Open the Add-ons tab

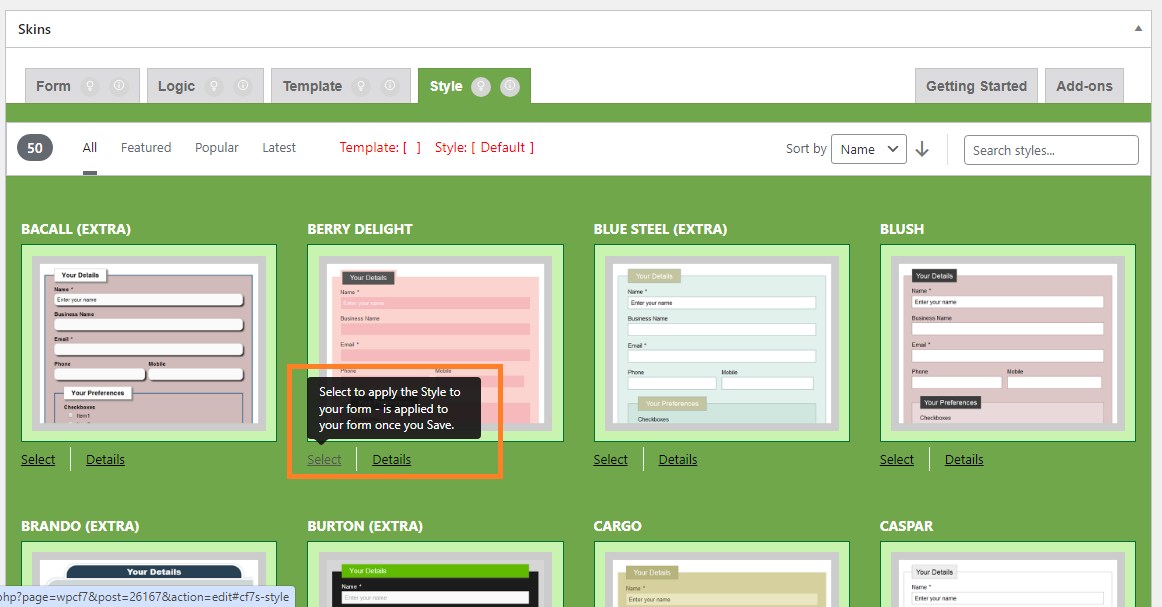[x=1084, y=86]
